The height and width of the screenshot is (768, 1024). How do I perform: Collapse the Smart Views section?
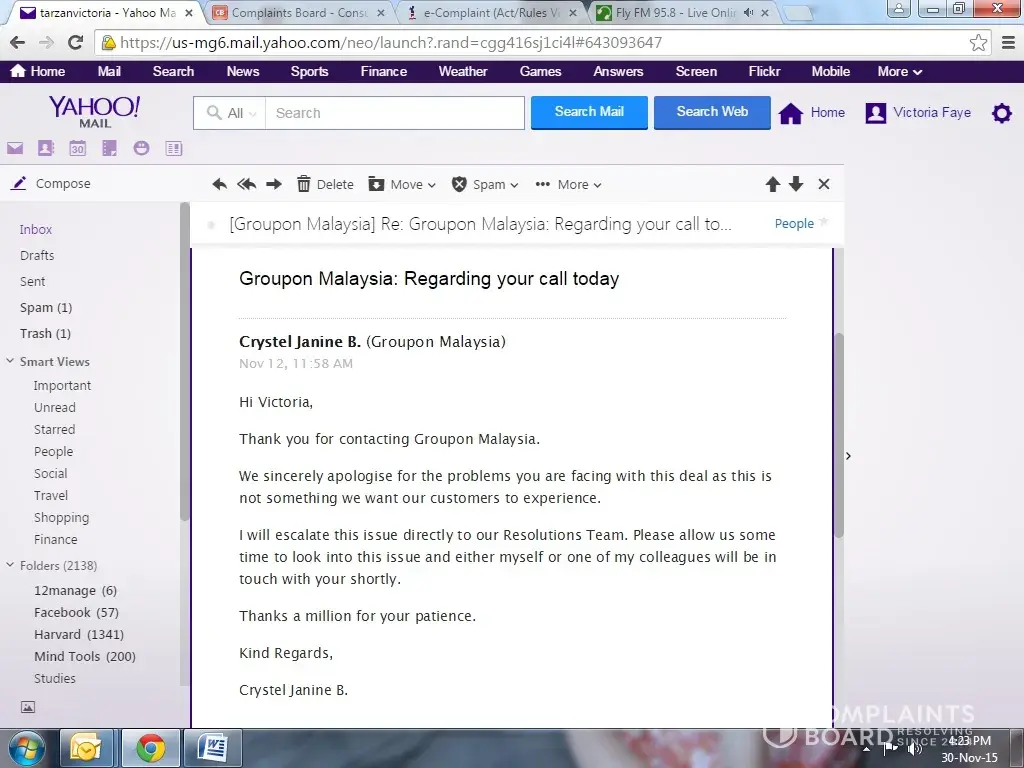point(10,362)
